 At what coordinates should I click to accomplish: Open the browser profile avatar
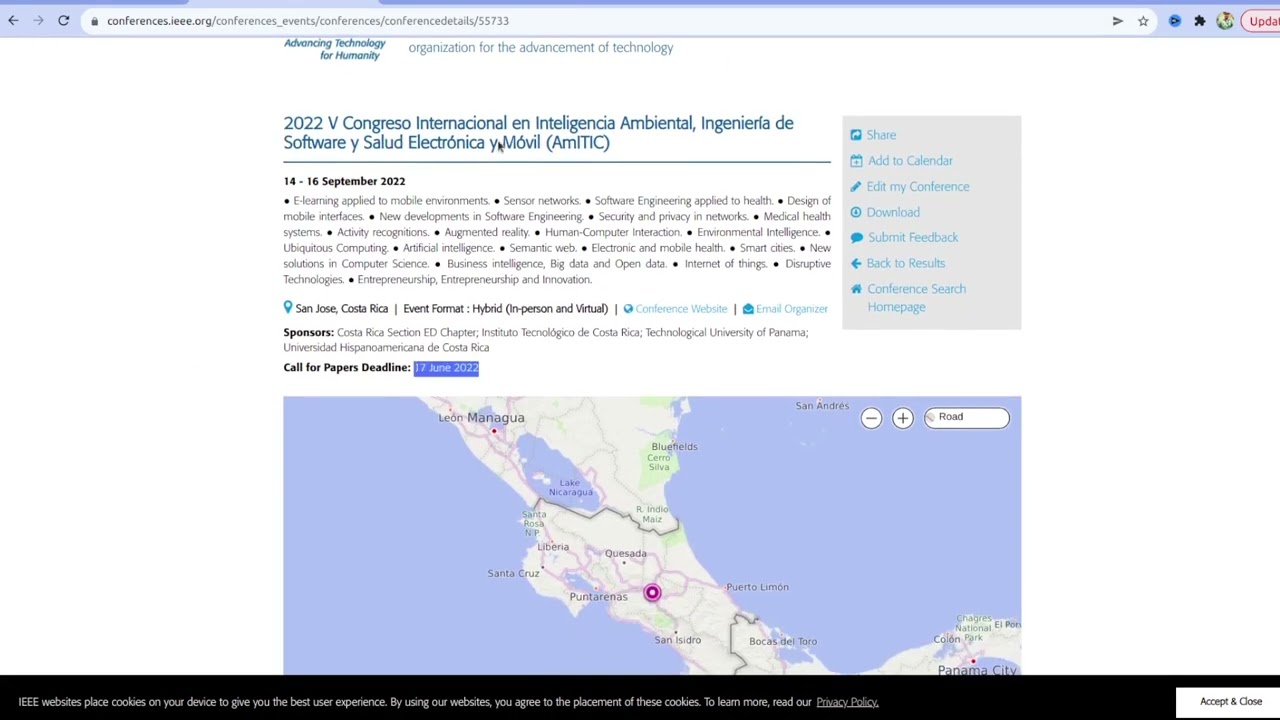click(1225, 21)
